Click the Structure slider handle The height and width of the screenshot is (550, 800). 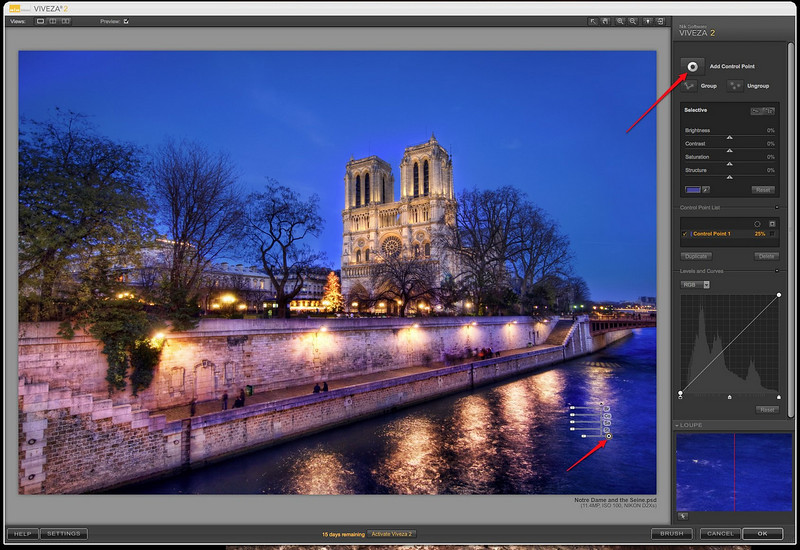click(x=730, y=177)
